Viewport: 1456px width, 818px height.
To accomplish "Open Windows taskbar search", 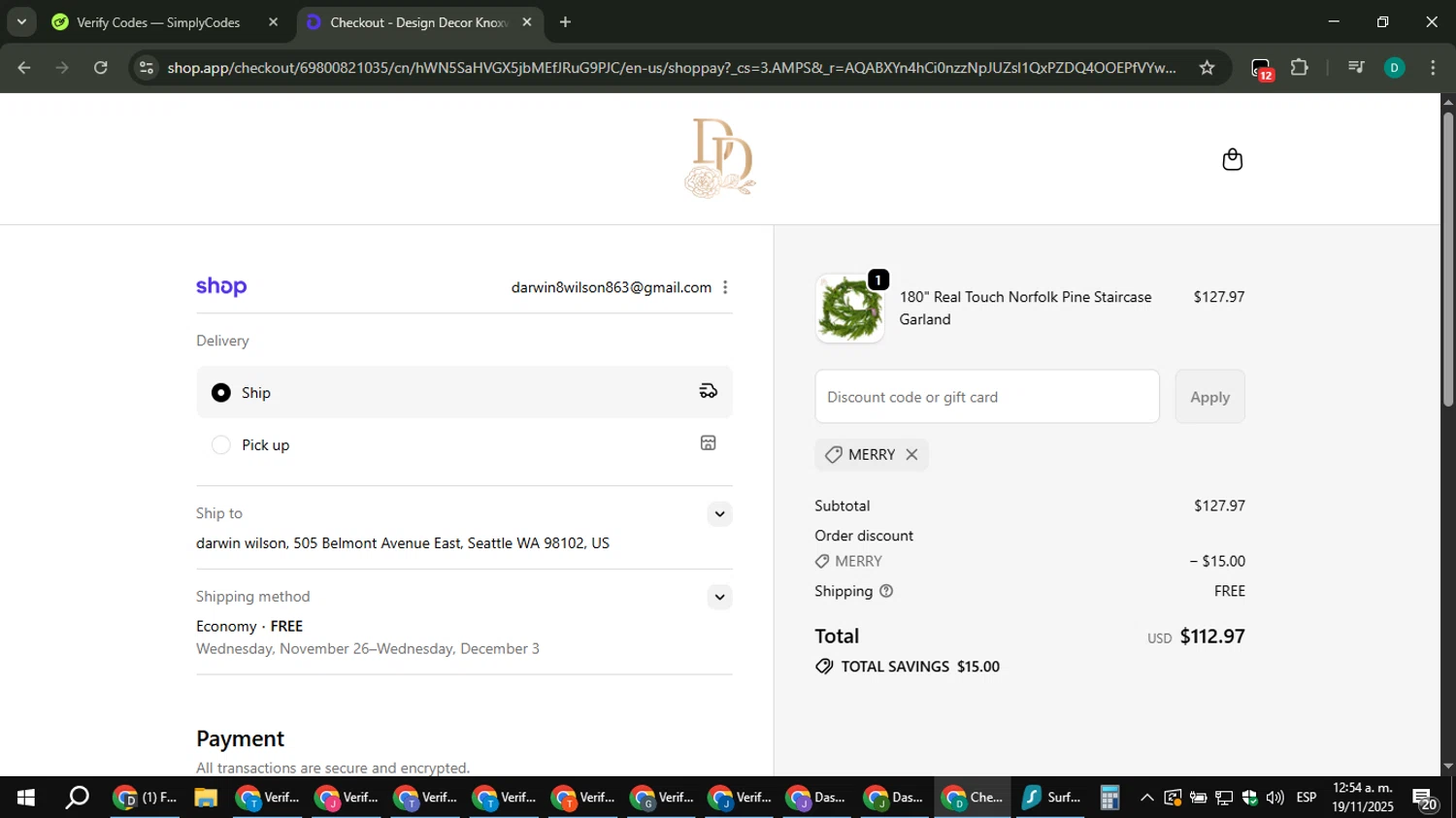I will pos(77,798).
